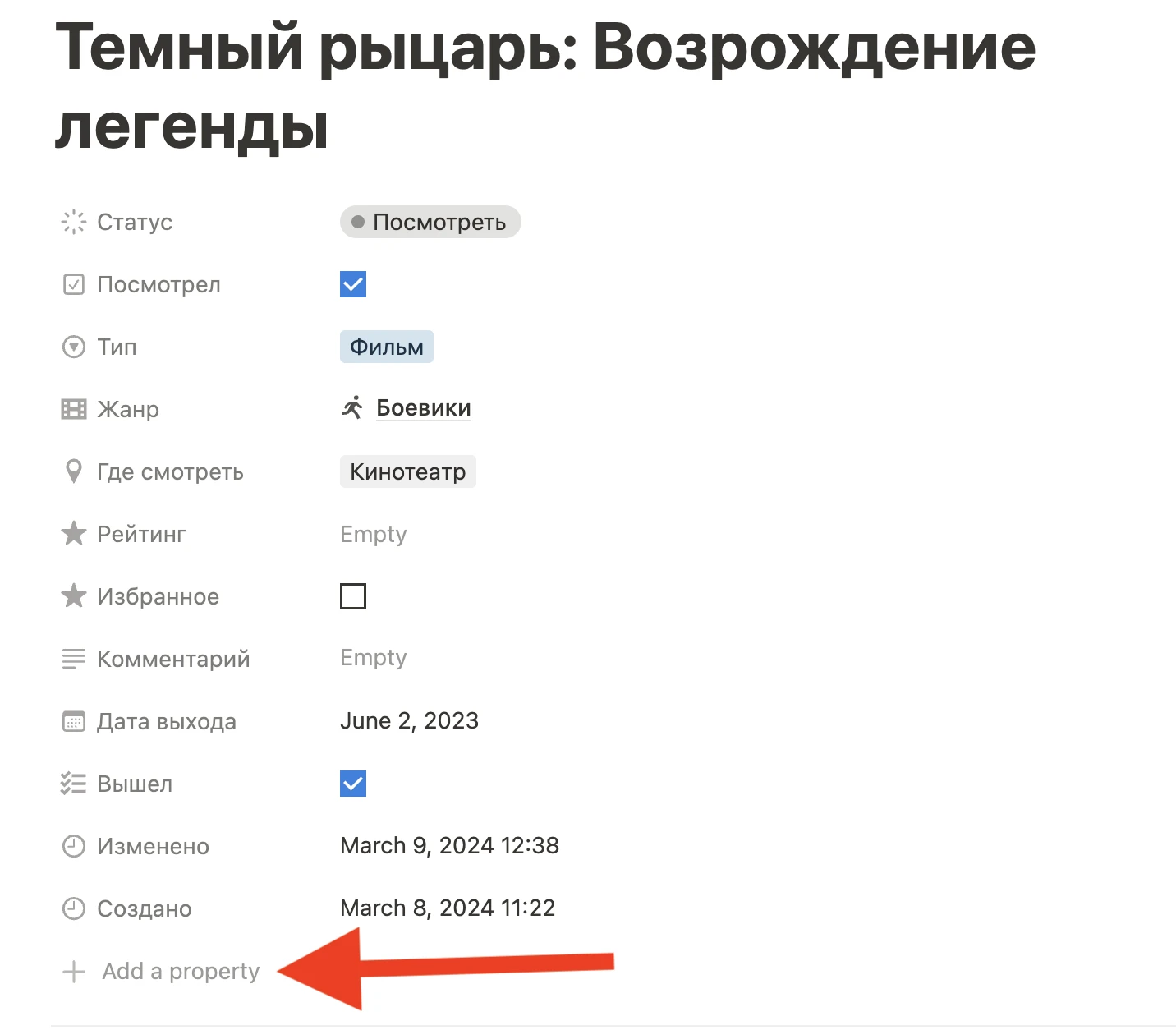Open the Кинотеатр select tag

[x=408, y=471]
